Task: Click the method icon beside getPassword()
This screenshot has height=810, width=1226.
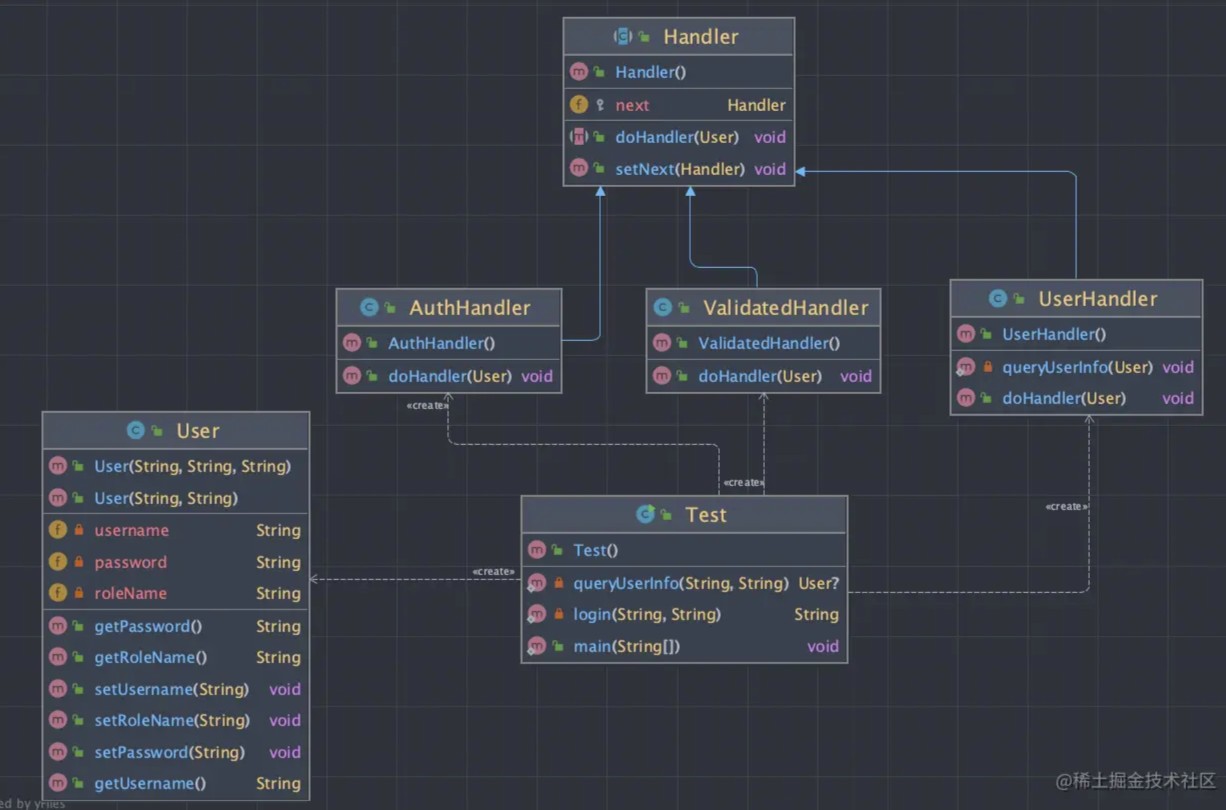Action: pos(58,626)
